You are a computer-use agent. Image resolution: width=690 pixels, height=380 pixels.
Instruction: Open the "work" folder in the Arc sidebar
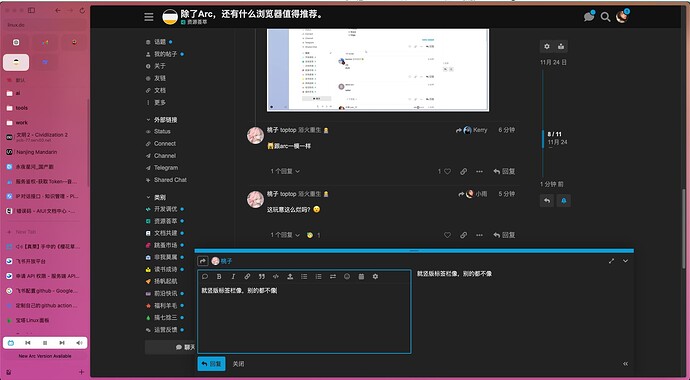pos(45,123)
